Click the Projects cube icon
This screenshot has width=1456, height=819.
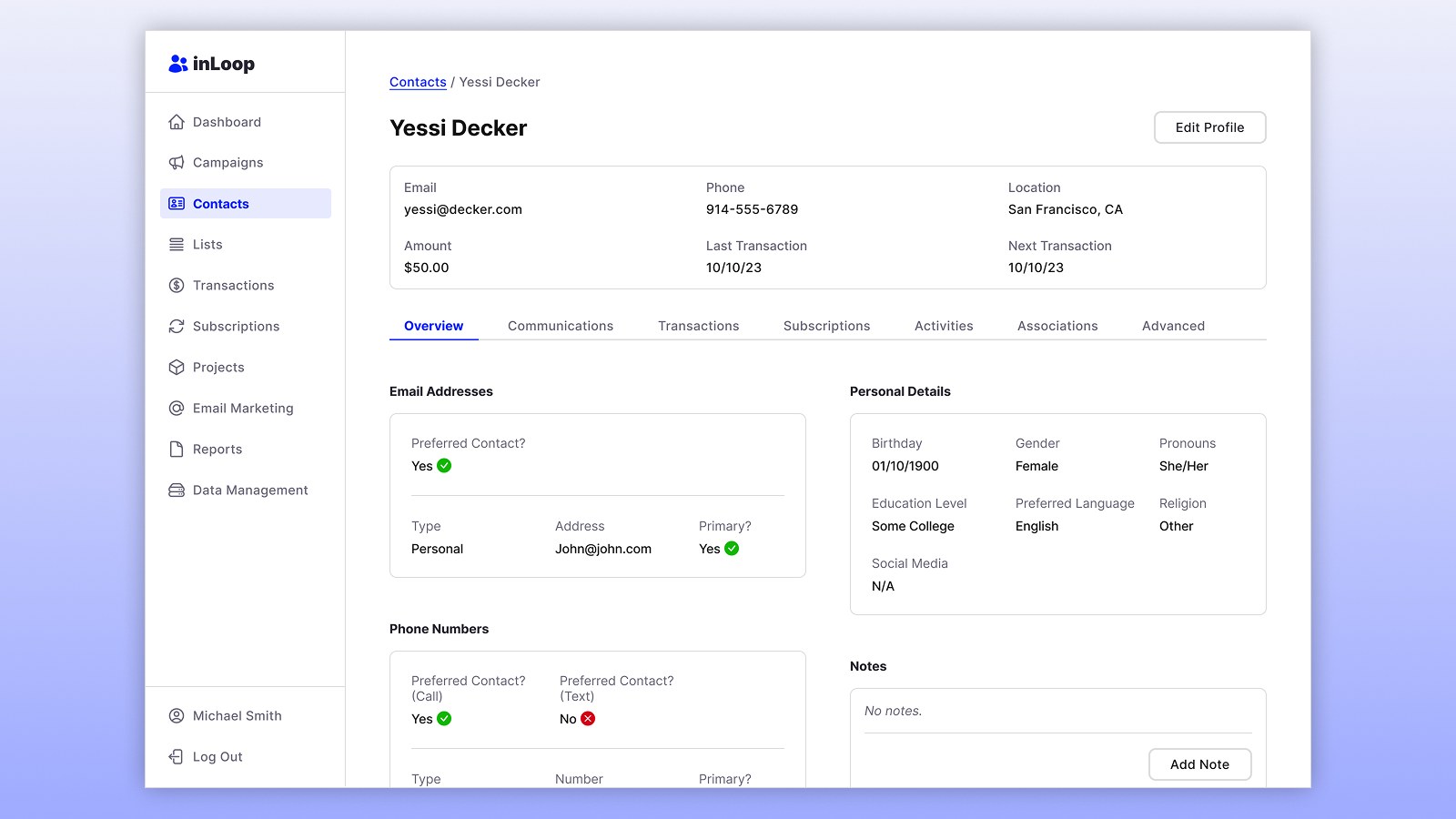point(177,368)
